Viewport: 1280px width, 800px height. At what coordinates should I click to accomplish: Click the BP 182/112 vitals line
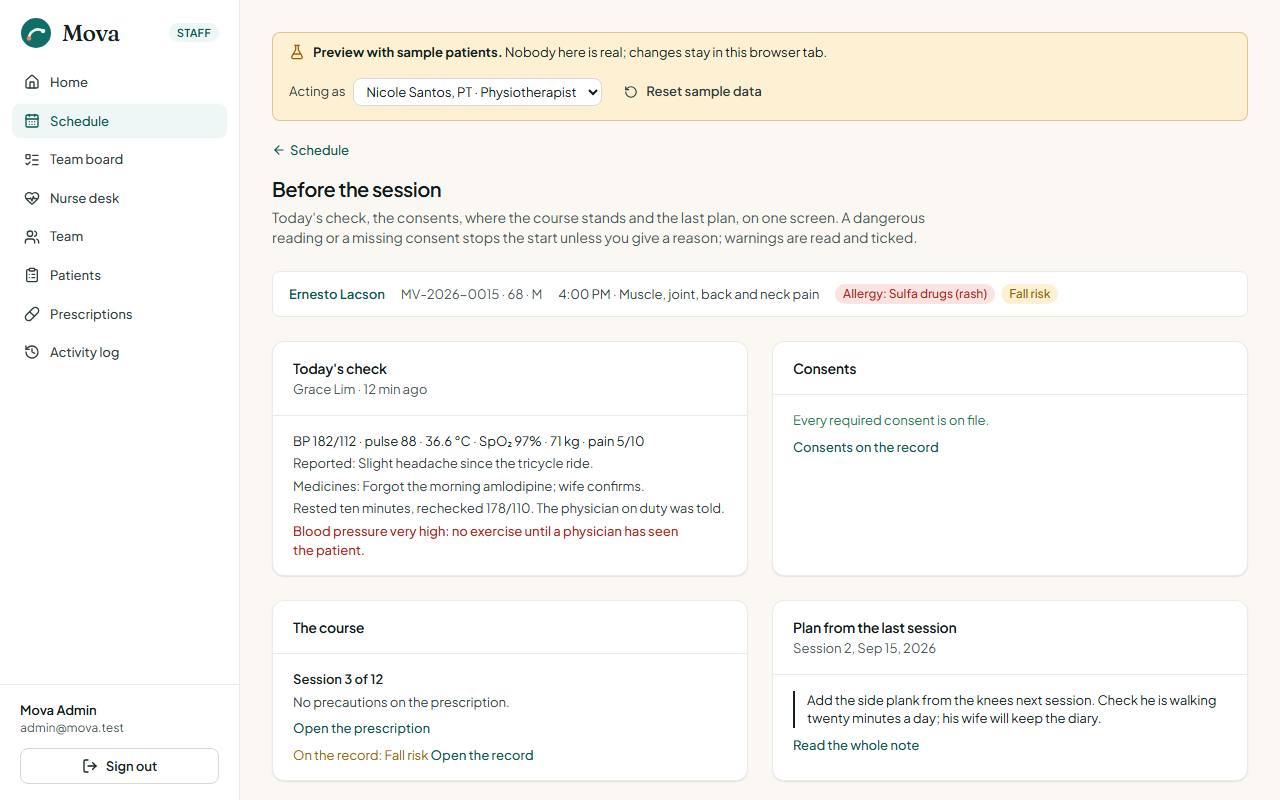[x=469, y=441]
